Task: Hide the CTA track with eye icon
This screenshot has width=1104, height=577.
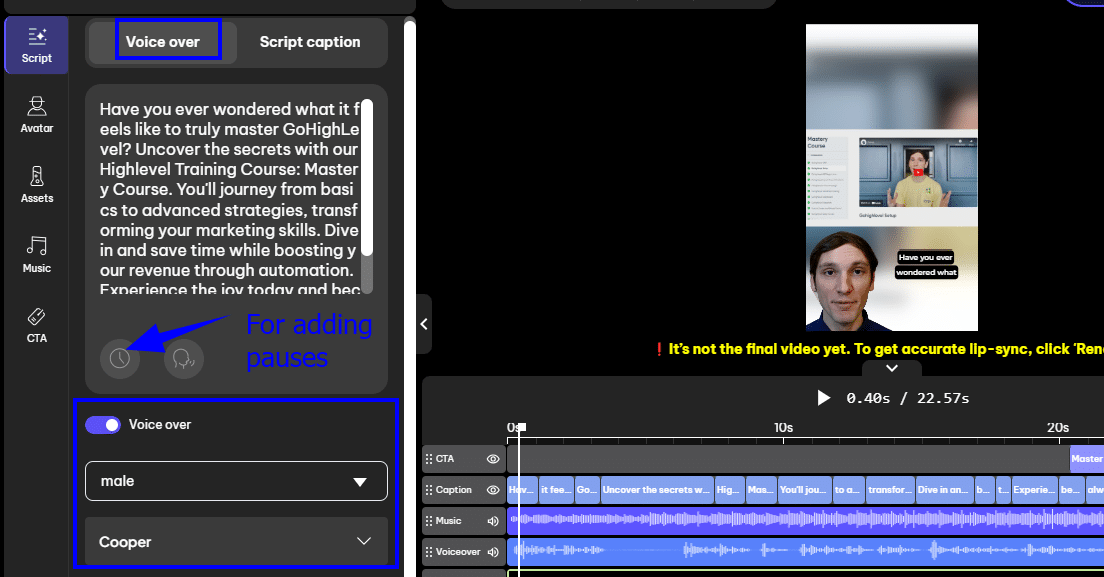Action: coord(493,459)
